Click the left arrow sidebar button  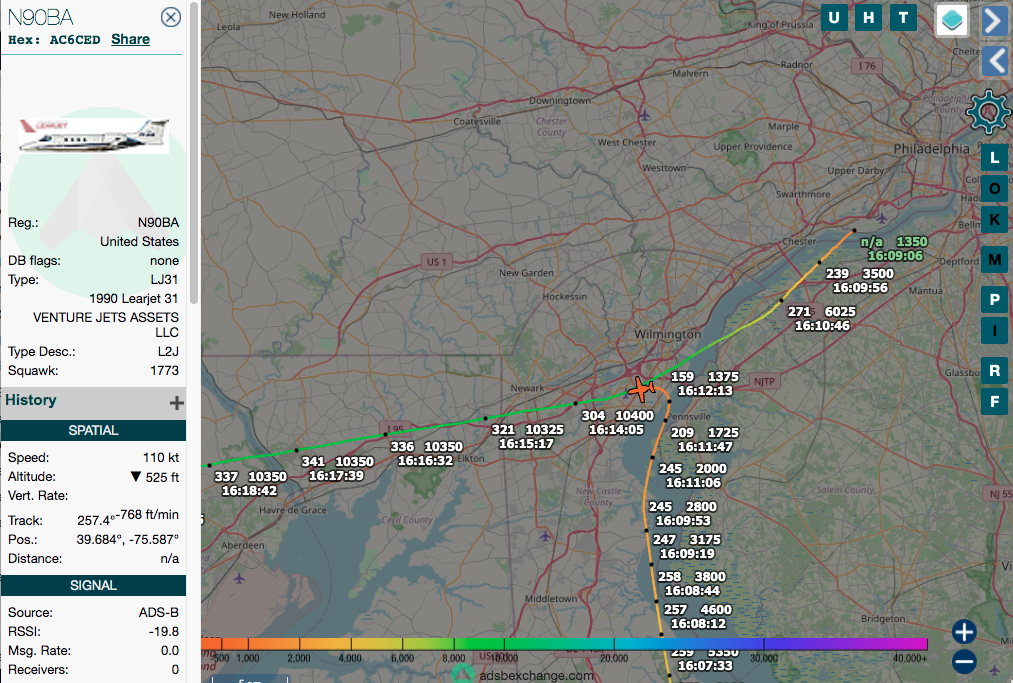995,62
